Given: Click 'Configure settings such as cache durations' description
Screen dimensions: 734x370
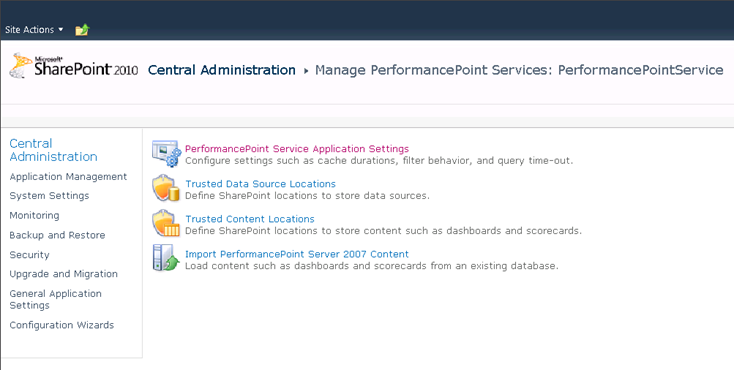Looking at the screenshot, I should click(379, 161).
